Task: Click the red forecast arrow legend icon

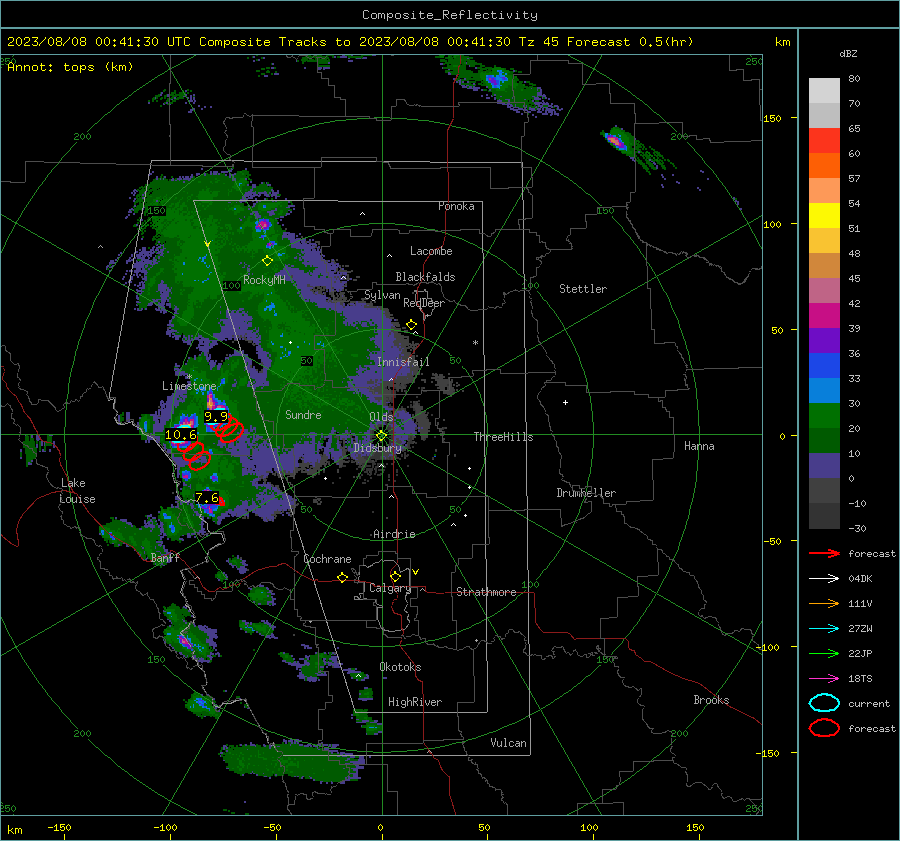Action: (x=824, y=553)
